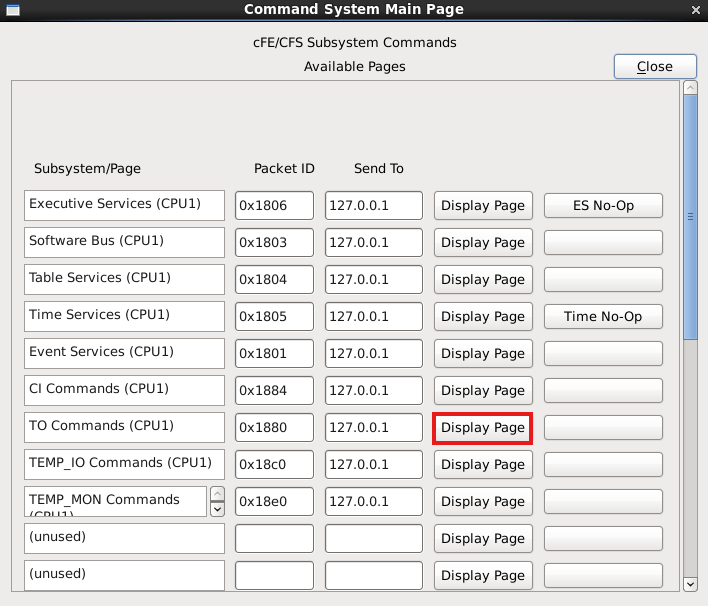Open Display Page for Software Bus
The width and height of the screenshot is (708, 606).
(482, 242)
